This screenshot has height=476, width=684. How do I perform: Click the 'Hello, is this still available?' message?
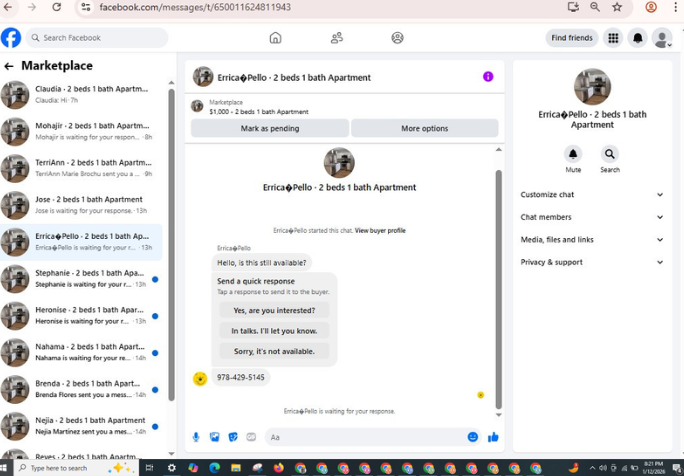pos(262,263)
